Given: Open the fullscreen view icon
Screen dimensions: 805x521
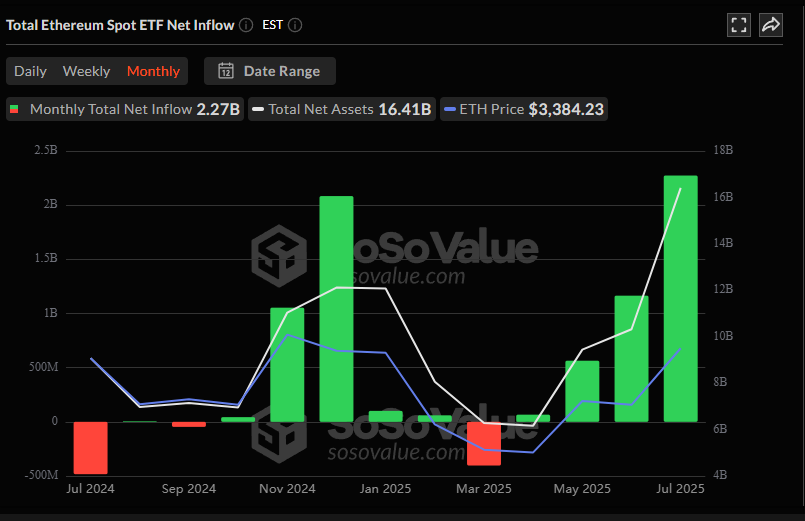Looking at the screenshot, I should [739, 25].
